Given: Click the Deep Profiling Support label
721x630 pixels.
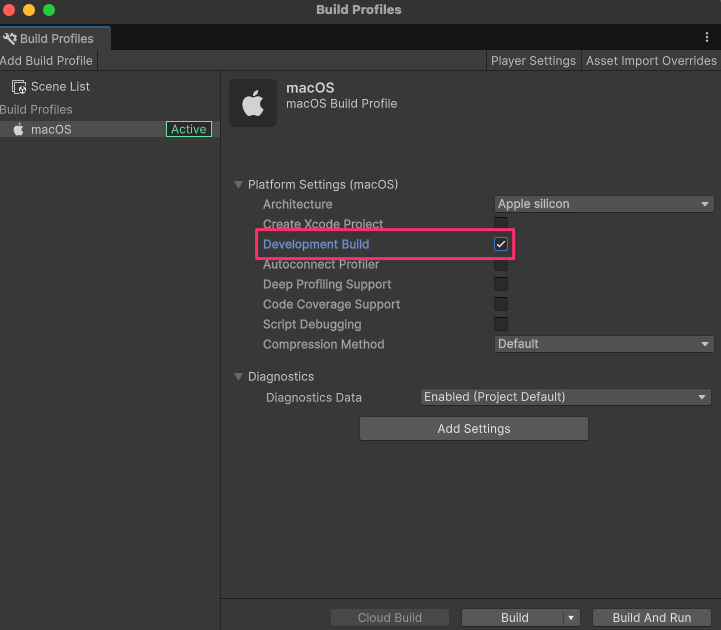Looking at the screenshot, I should pos(327,285).
